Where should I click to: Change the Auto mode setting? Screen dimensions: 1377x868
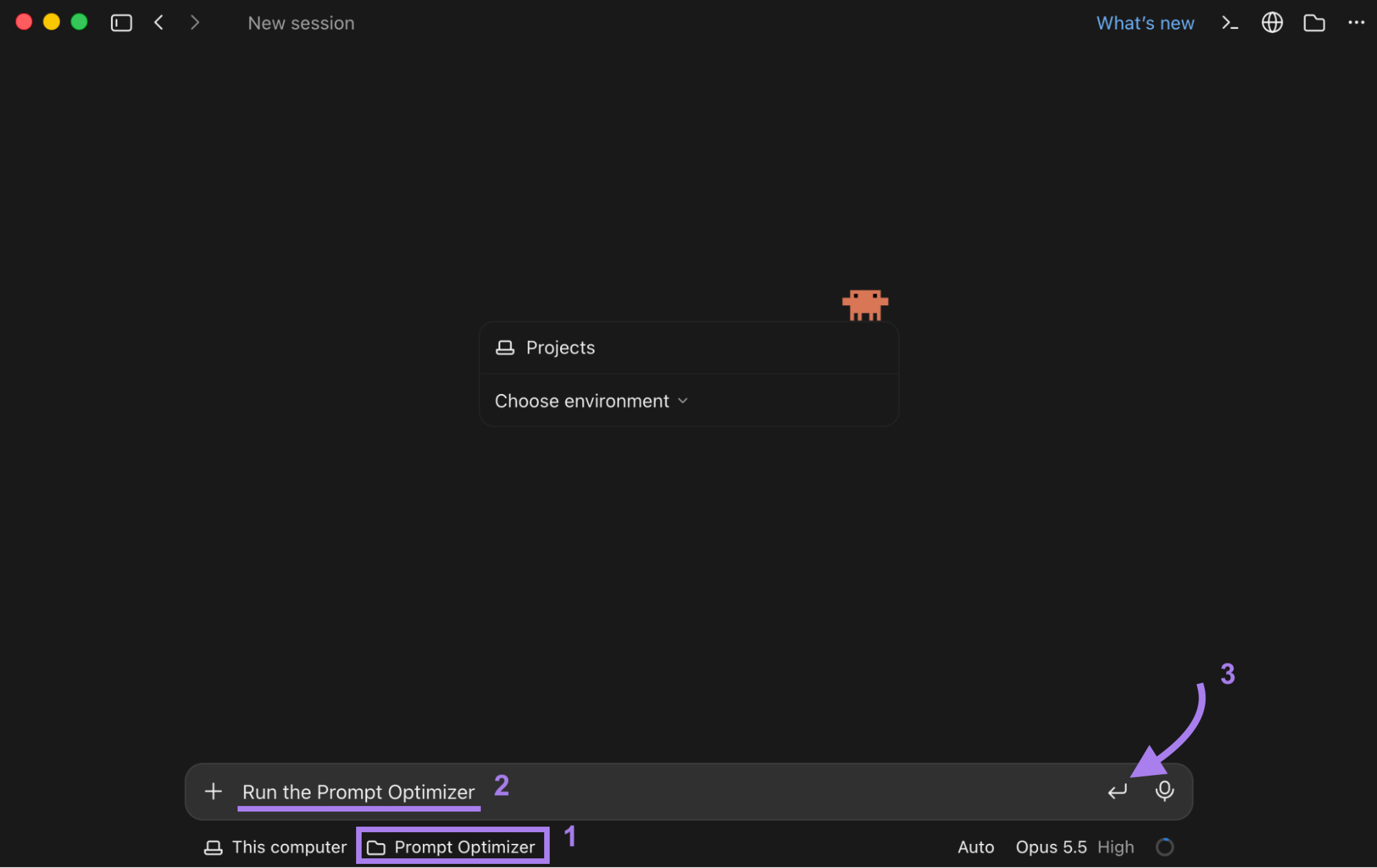click(x=975, y=847)
